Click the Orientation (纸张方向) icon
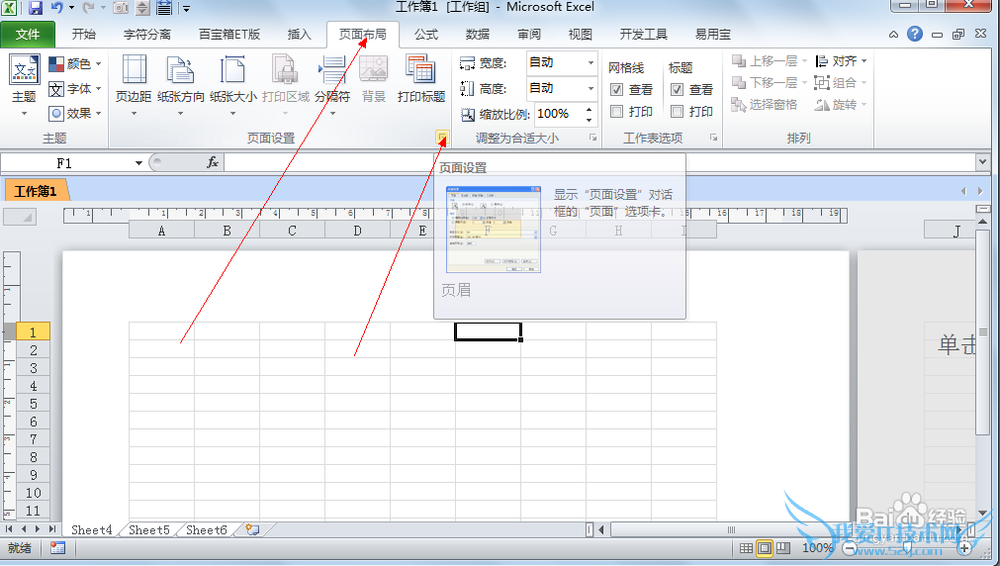 pos(180,70)
